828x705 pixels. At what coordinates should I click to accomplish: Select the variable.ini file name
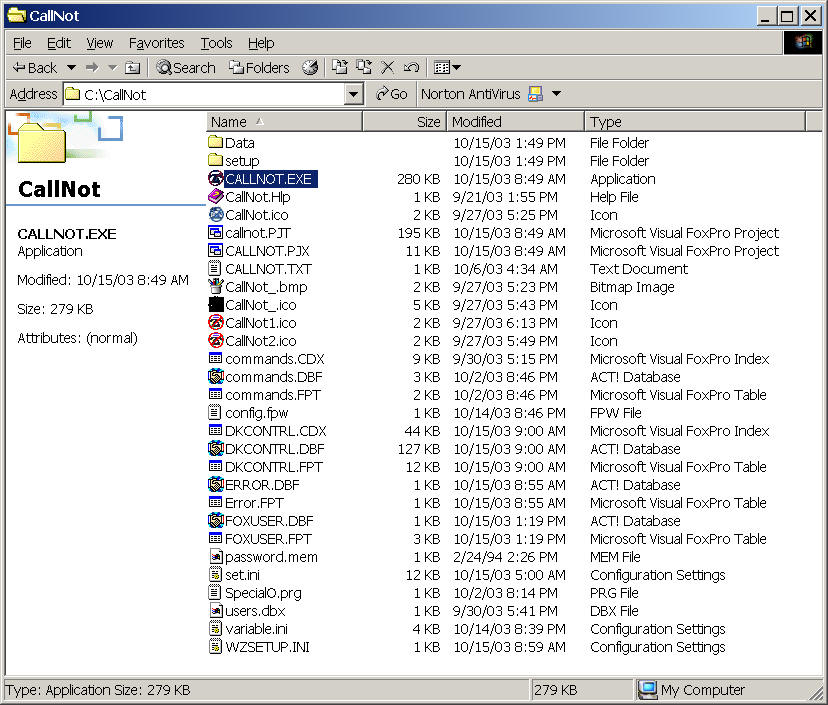coord(257,629)
